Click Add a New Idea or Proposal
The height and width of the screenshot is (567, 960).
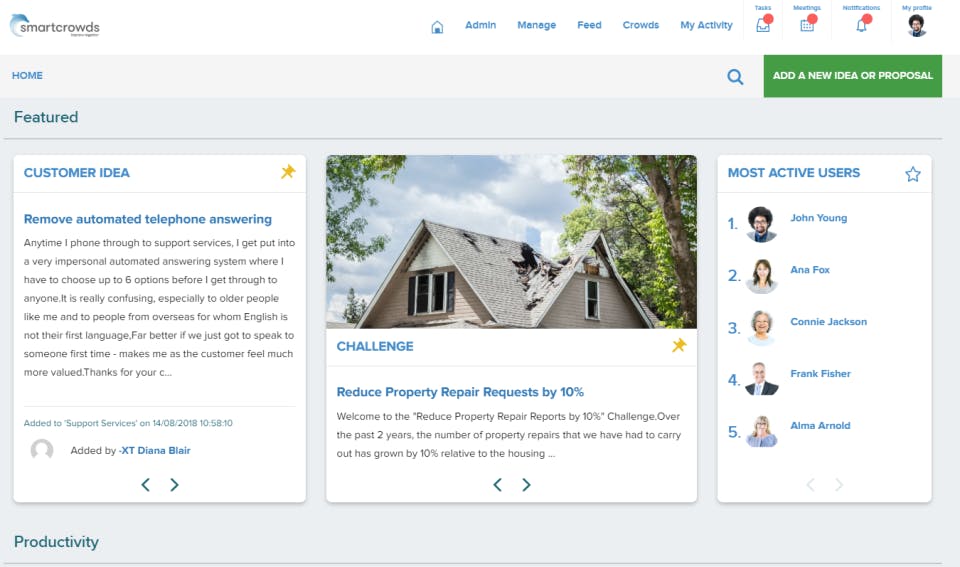click(852, 76)
